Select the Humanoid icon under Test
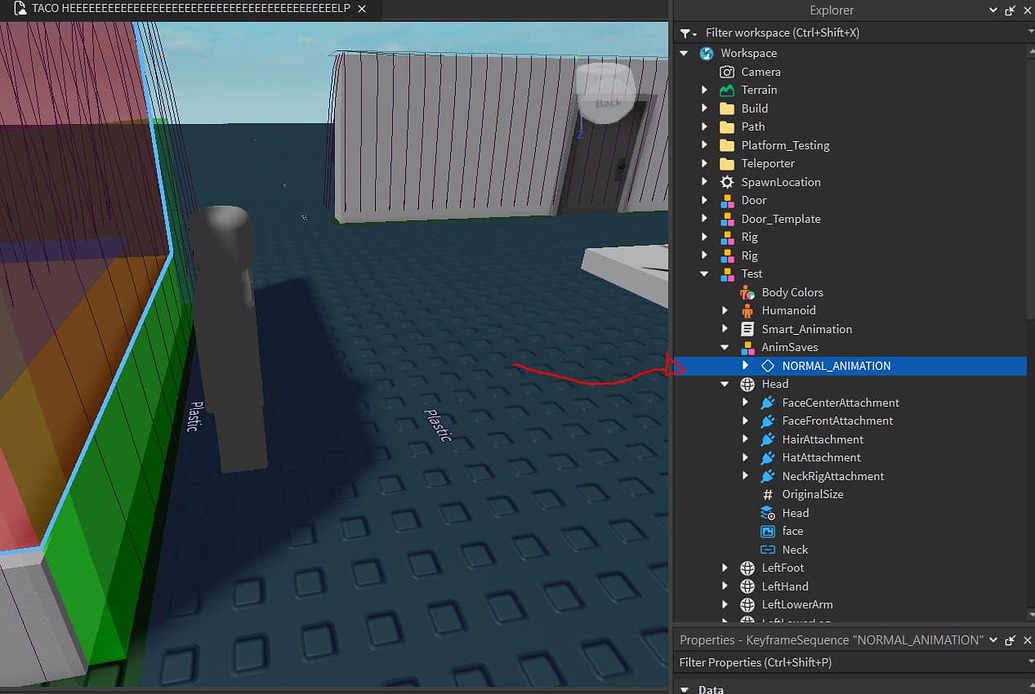The image size is (1035, 694). coord(746,310)
